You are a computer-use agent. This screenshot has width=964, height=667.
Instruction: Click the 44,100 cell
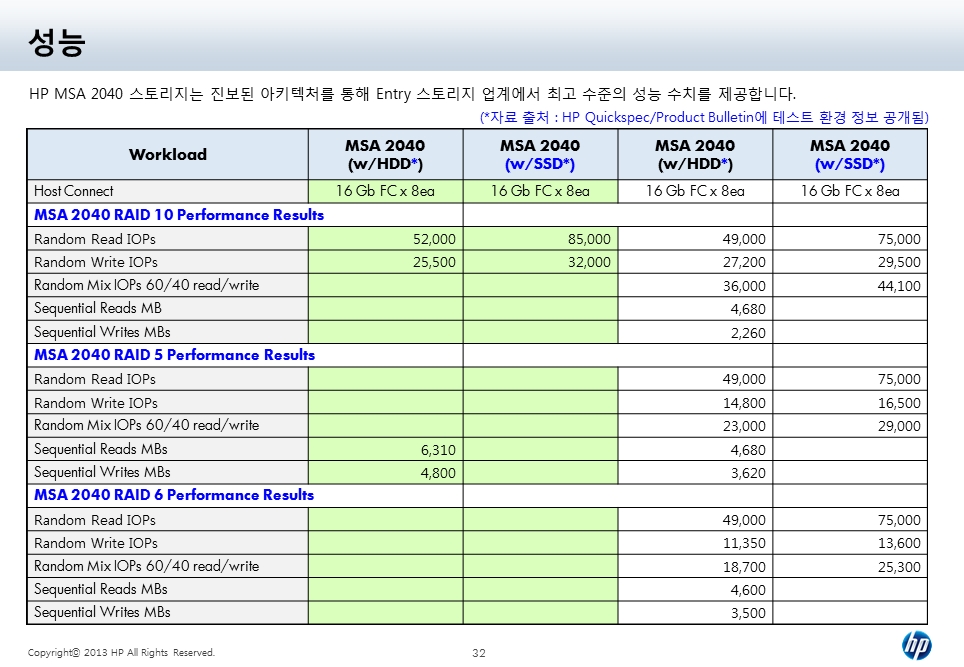coord(850,286)
